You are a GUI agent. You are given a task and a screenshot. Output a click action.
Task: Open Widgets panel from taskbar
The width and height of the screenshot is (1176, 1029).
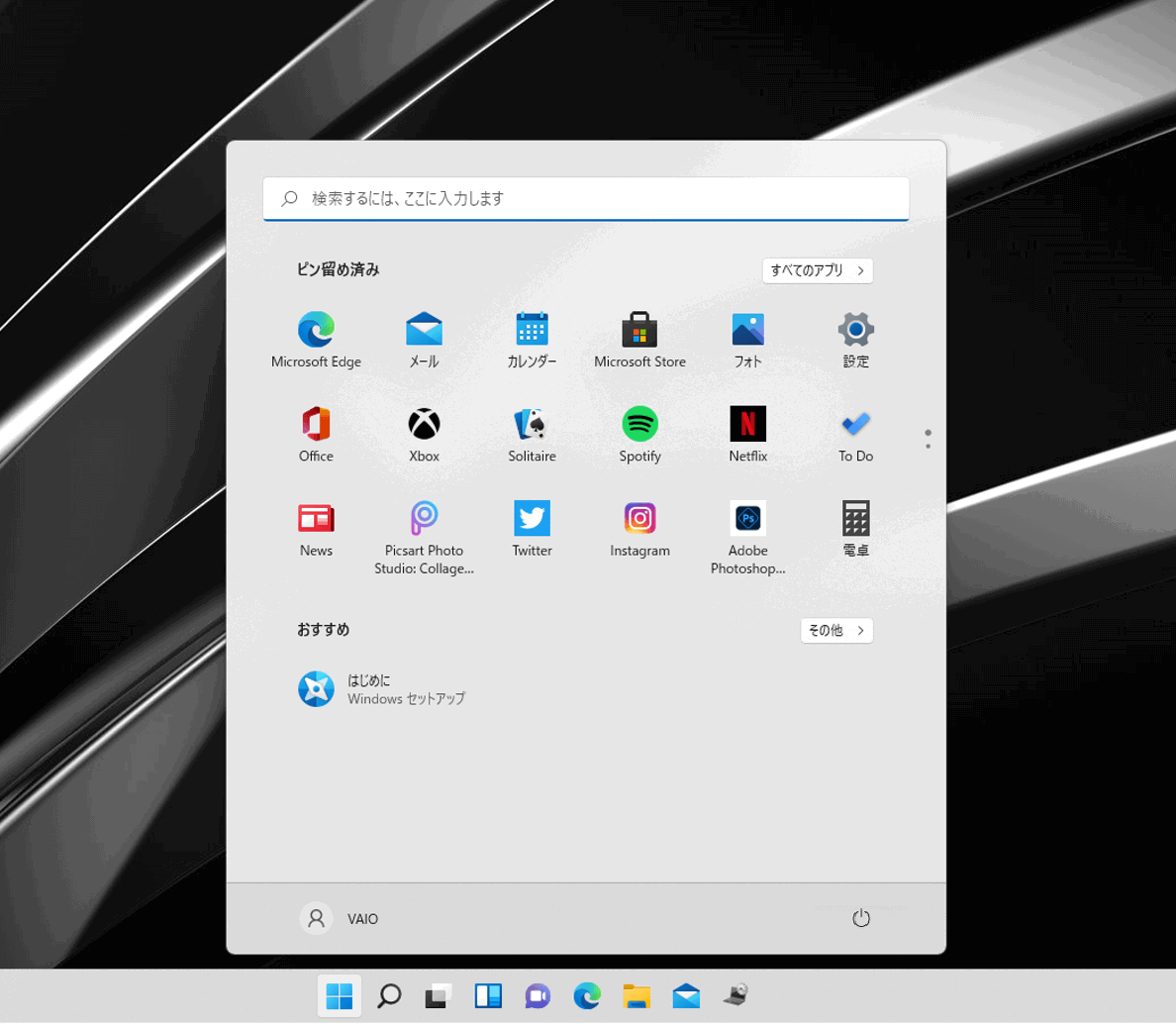[x=487, y=996]
